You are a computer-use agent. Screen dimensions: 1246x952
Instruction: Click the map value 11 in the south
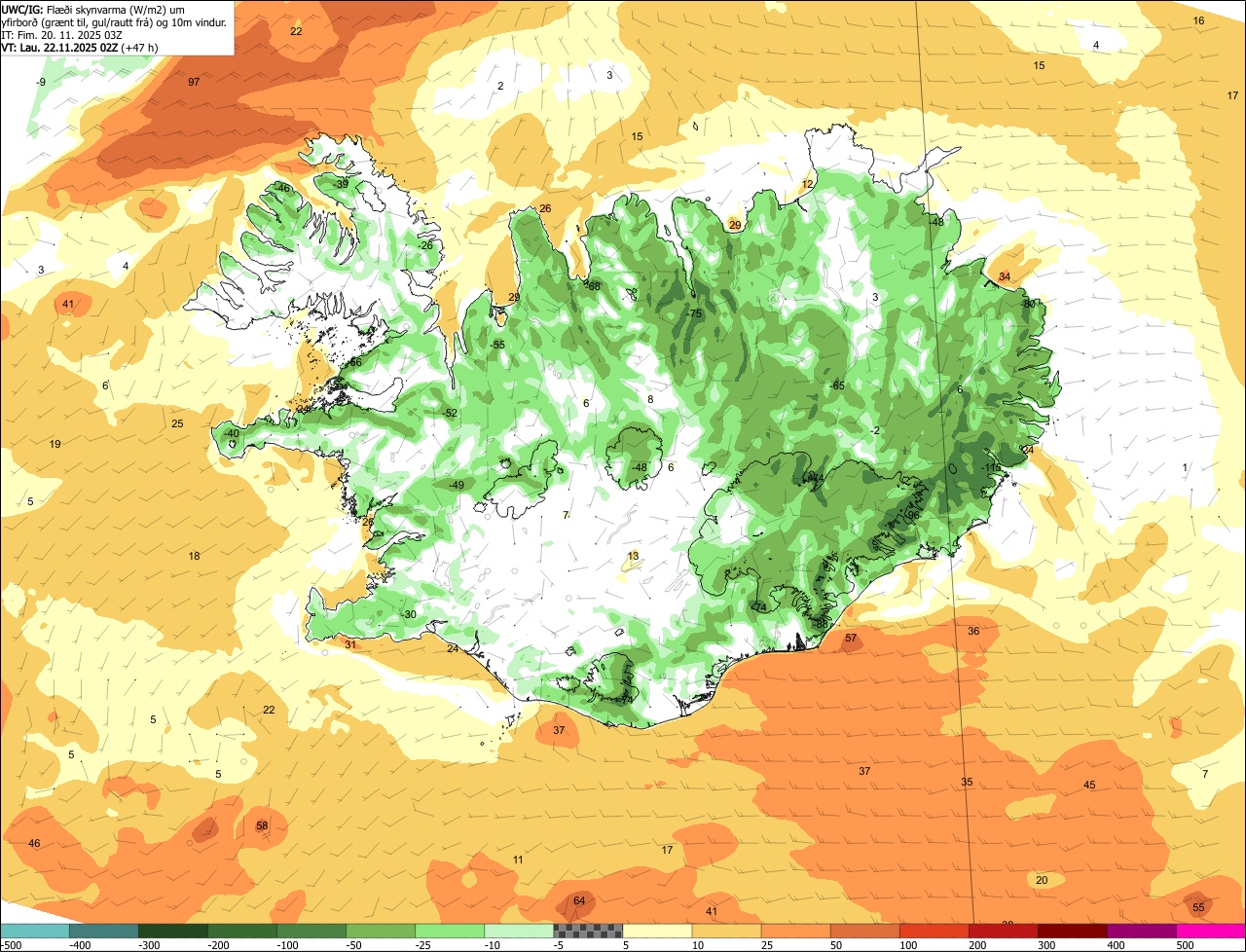(x=518, y=860)
